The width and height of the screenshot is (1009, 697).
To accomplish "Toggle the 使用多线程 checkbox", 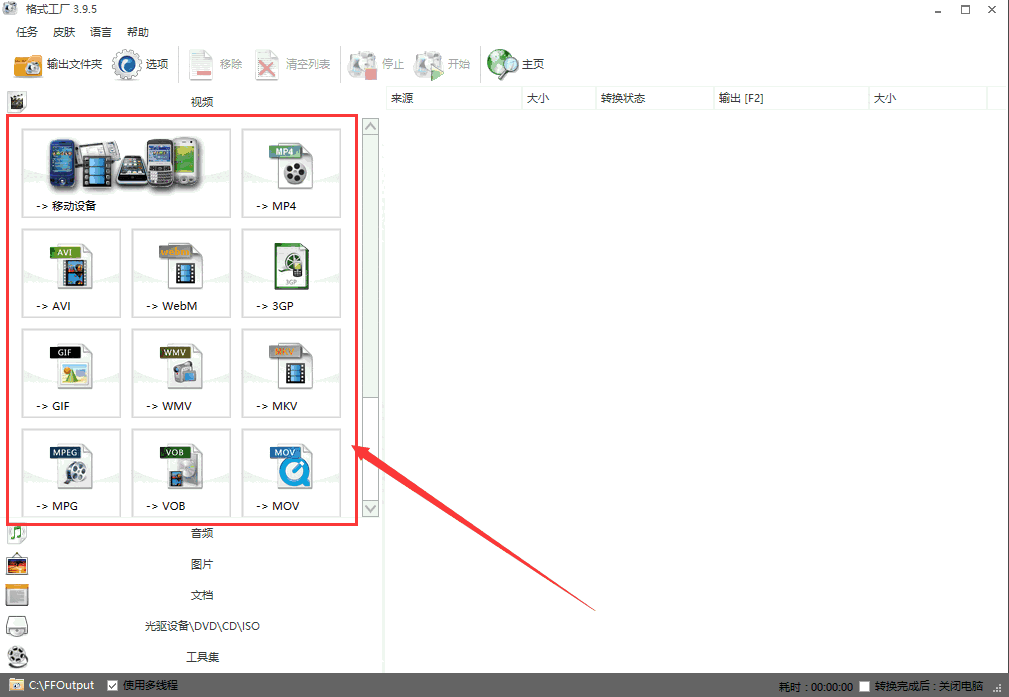I will coord(113,685).
